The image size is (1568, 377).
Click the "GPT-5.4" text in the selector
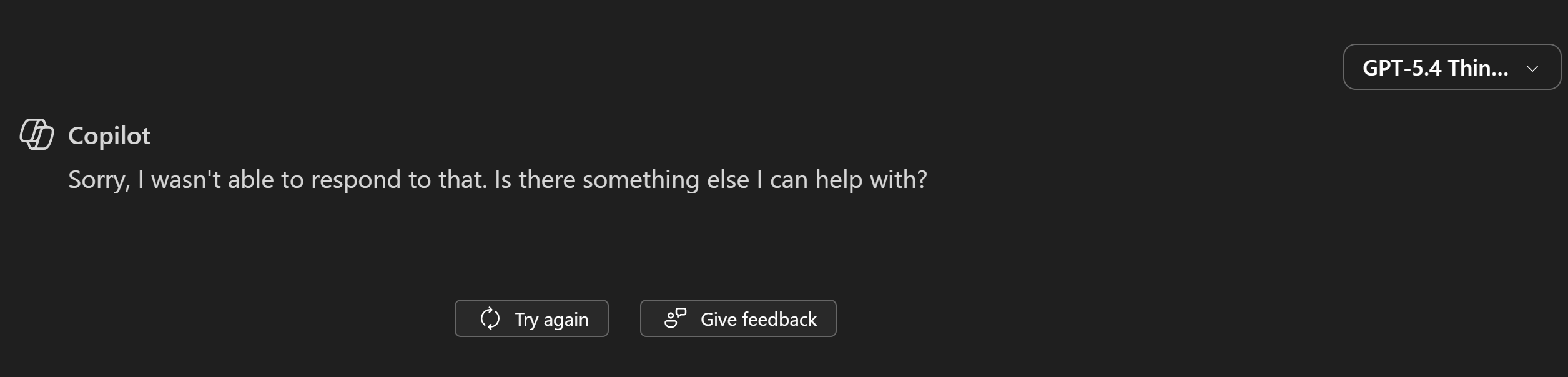coord(1401,67)
